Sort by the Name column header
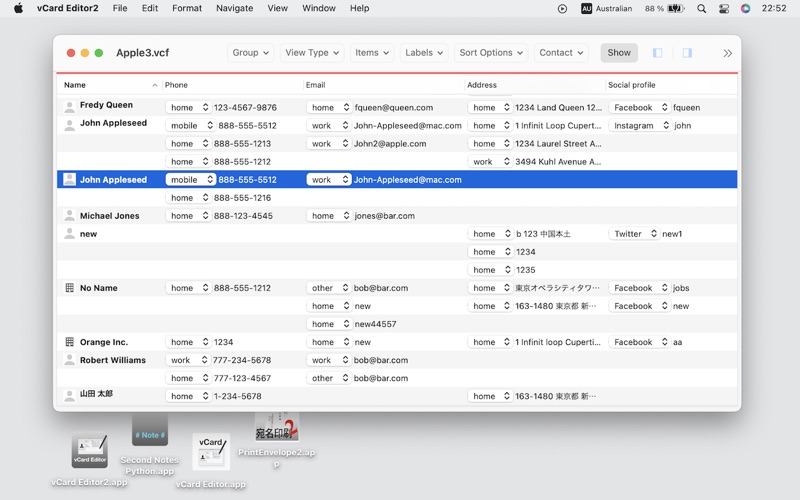The height and width of the screenshot is (500, 800). pos(110,85)
